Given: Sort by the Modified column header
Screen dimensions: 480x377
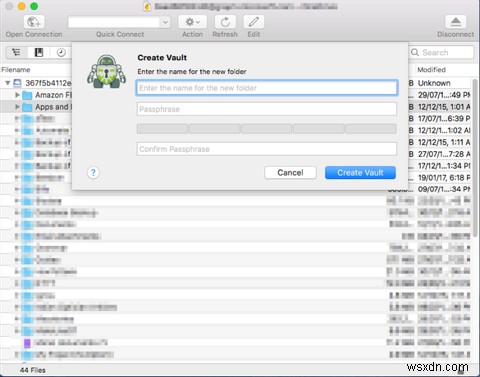Looking at the screenshot, I should 432,70.
